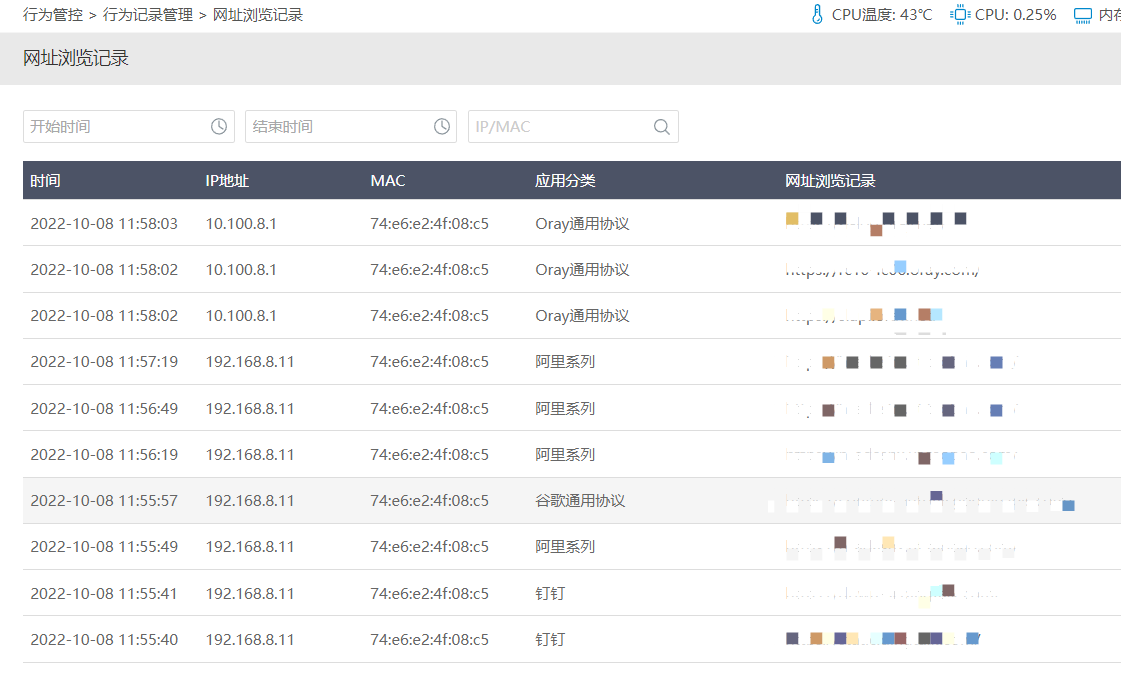Go to 行为管控 in the breadcrumb

pyautogui.click(x=53, y=15)
